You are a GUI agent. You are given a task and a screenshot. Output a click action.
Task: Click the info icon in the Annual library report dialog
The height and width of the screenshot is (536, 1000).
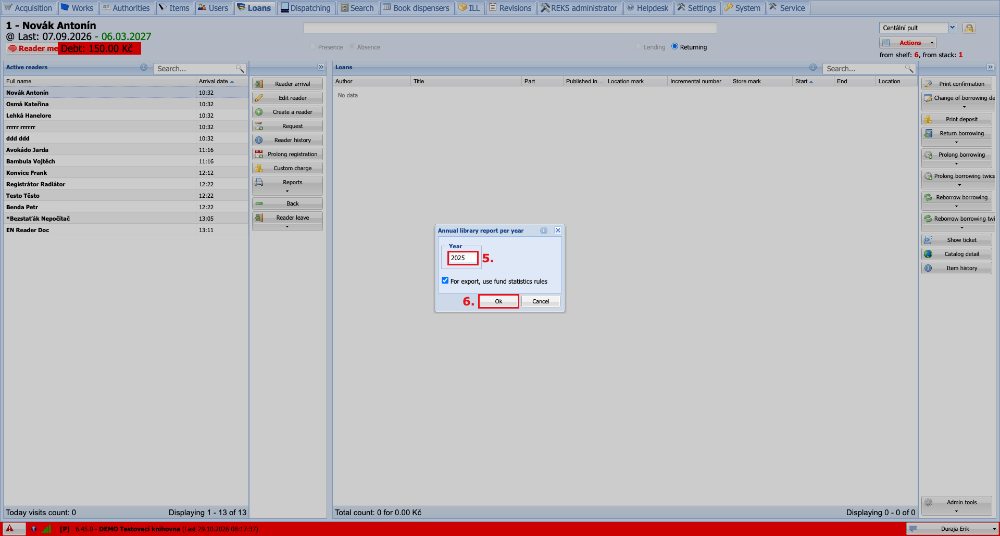pos(543,230)
